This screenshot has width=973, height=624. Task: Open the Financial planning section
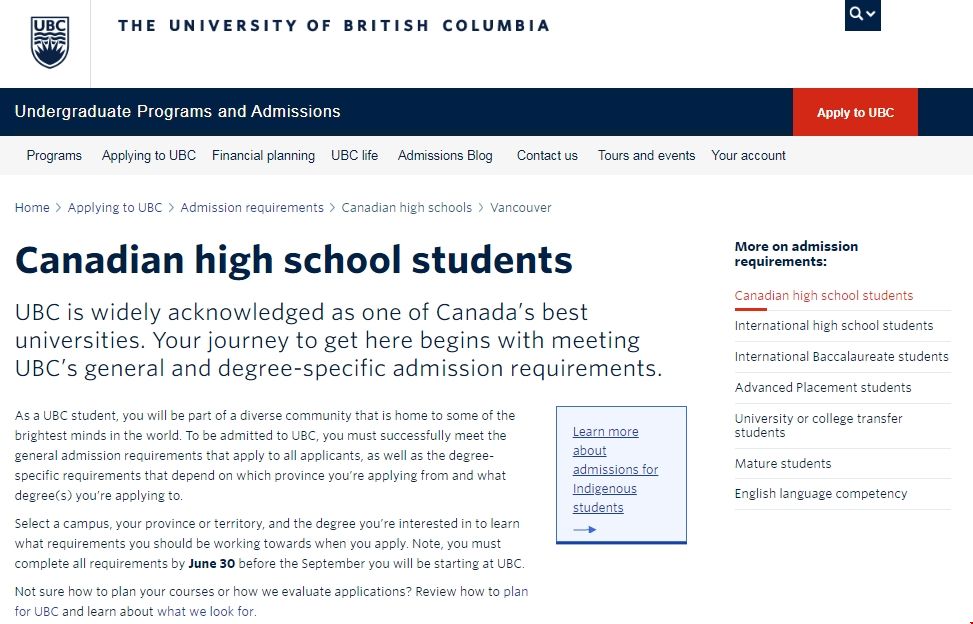click(x=263, y=155)
